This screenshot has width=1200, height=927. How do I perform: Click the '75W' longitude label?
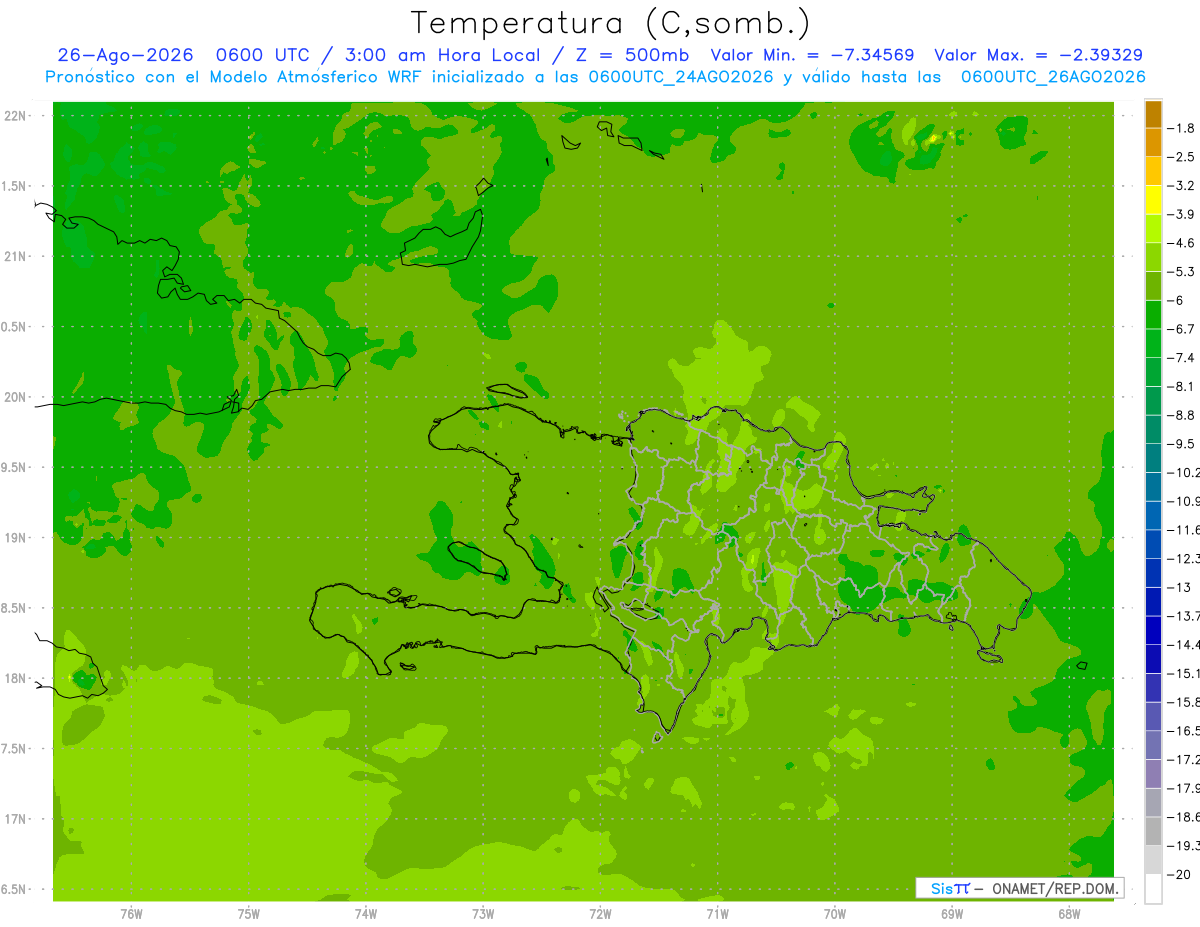248,913
